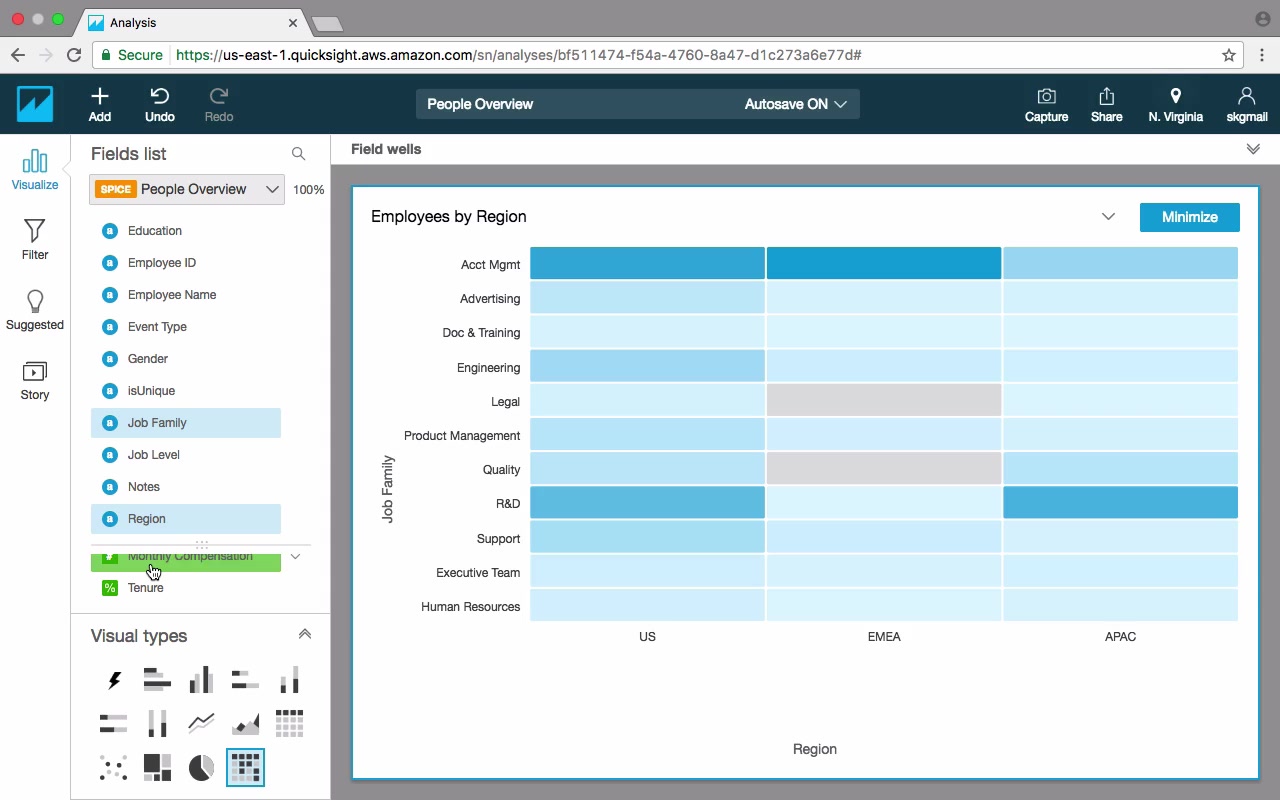Select the Tenure field
This screenshot has width=1280, height=800.
tap(186, 588)
